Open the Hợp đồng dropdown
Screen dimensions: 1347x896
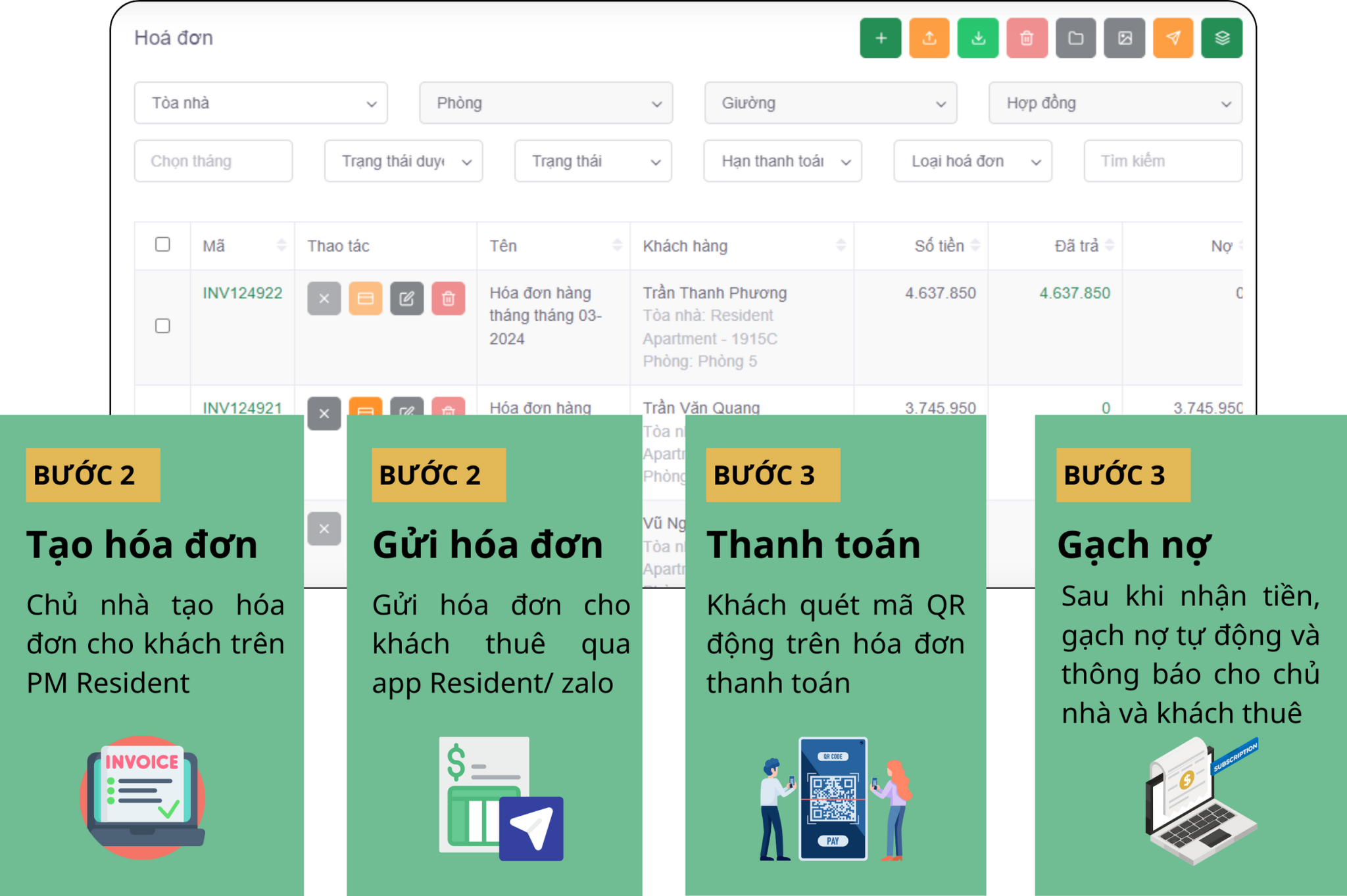coord(1115,103)
